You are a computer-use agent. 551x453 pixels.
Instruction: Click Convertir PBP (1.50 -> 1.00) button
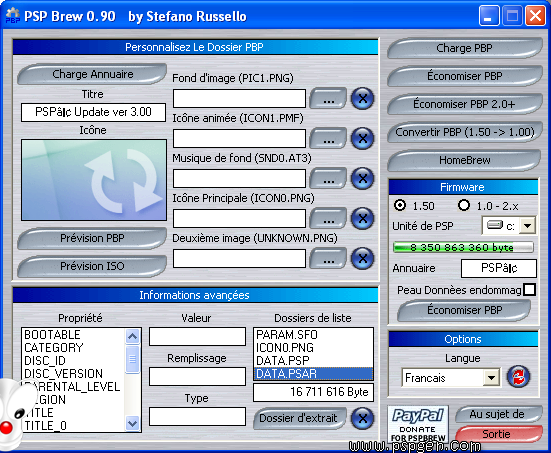pos(464,132)
